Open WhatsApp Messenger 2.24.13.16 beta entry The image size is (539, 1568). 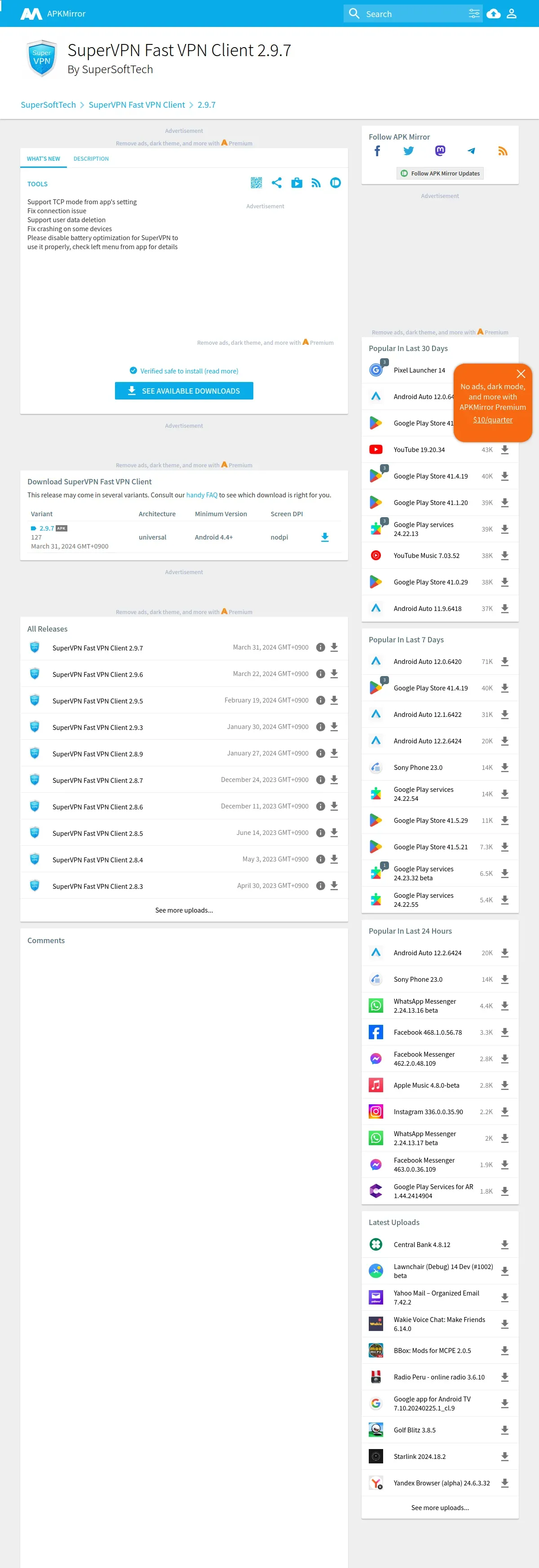coord(424,1006)
